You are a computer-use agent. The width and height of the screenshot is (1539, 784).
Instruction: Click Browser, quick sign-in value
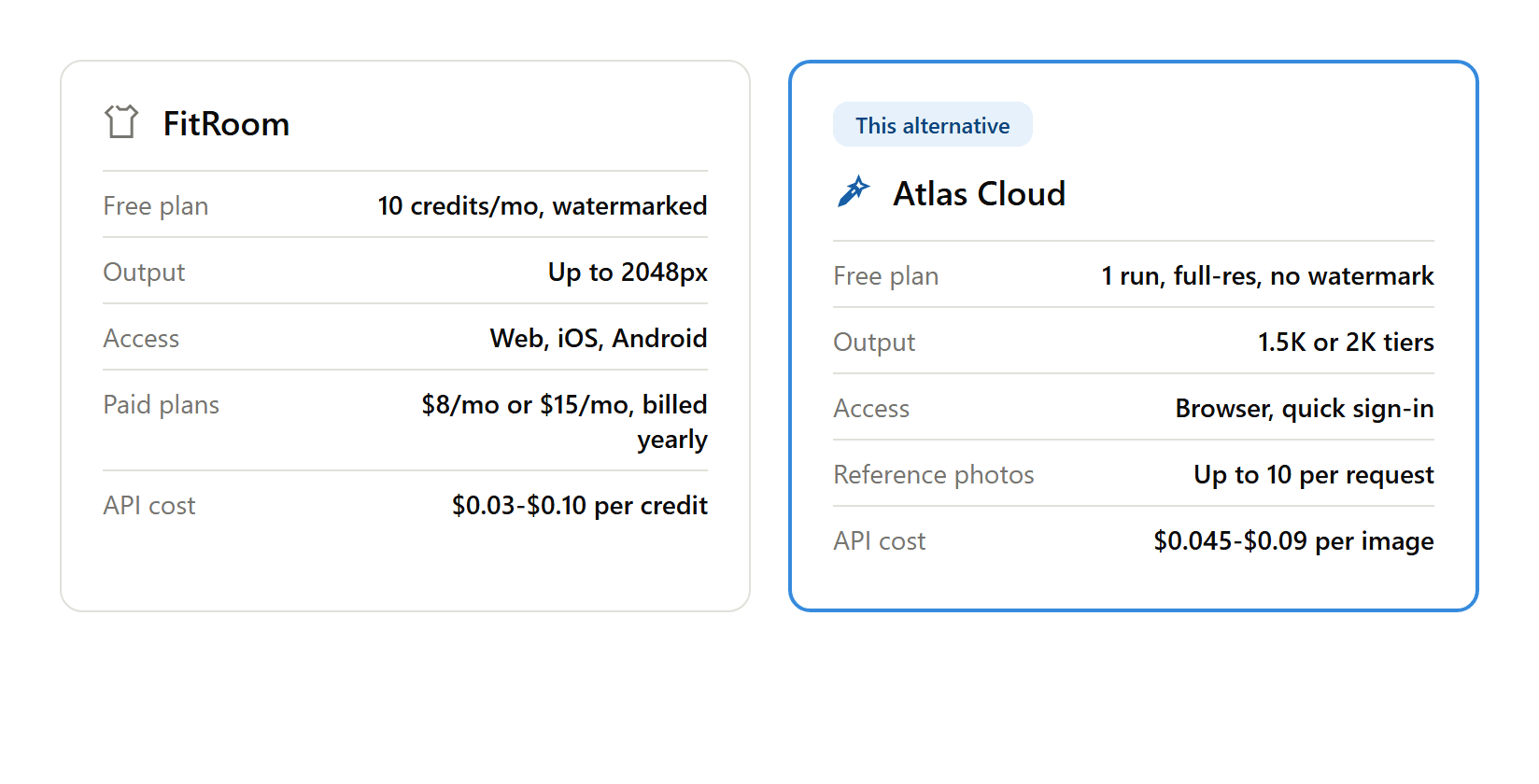[1305, 408]
